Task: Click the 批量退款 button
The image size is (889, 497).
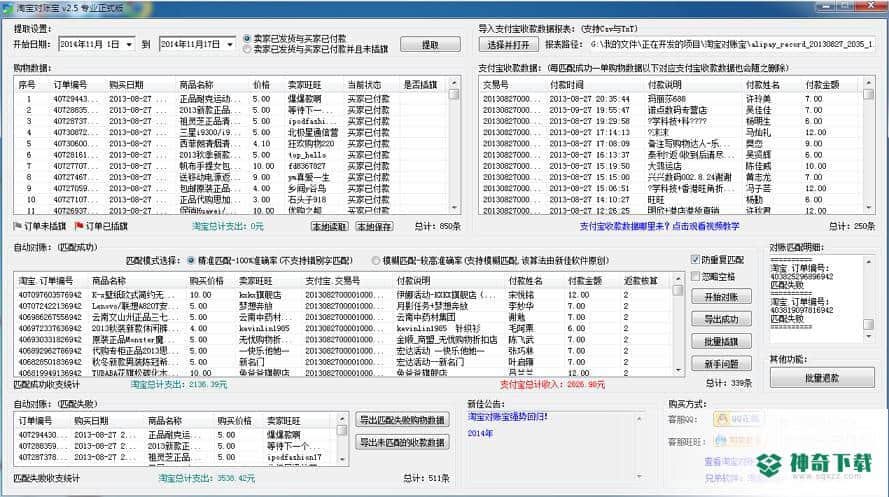Action: [822, 378]
